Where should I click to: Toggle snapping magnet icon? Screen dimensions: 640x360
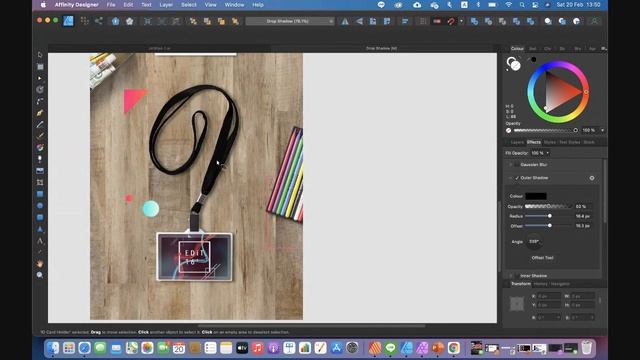451,21
